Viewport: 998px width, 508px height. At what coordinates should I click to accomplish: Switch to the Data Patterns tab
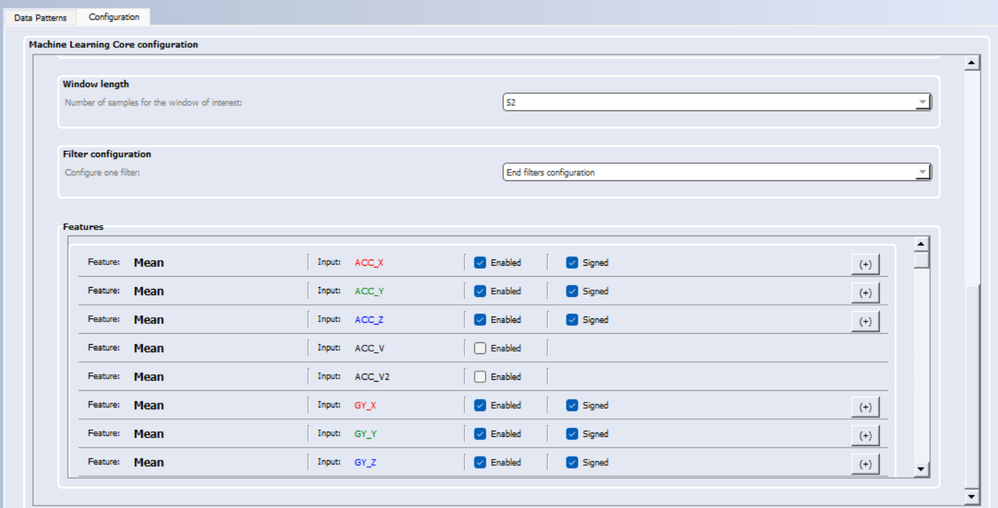tap(40, 18)
